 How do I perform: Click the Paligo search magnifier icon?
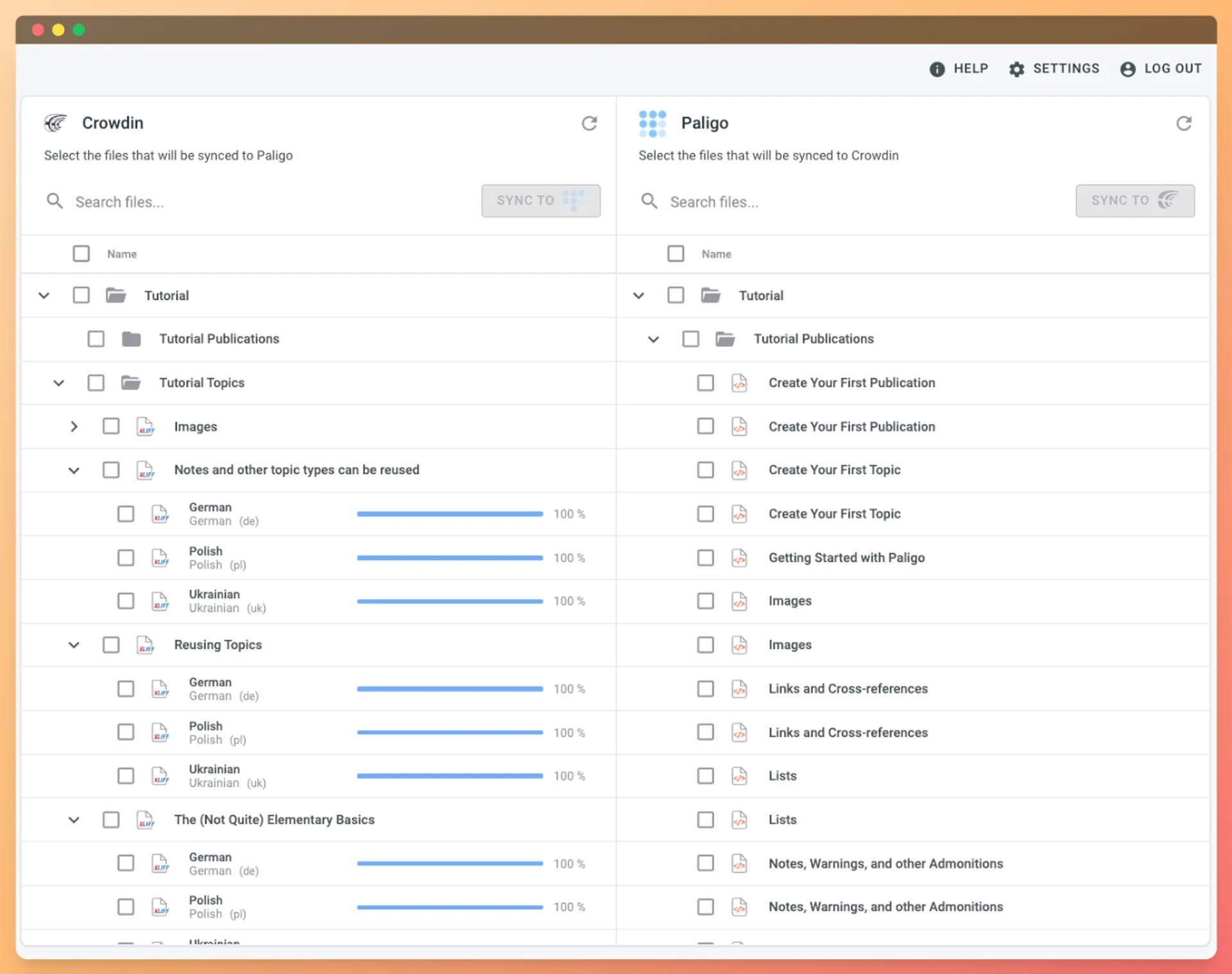point(649,201)
